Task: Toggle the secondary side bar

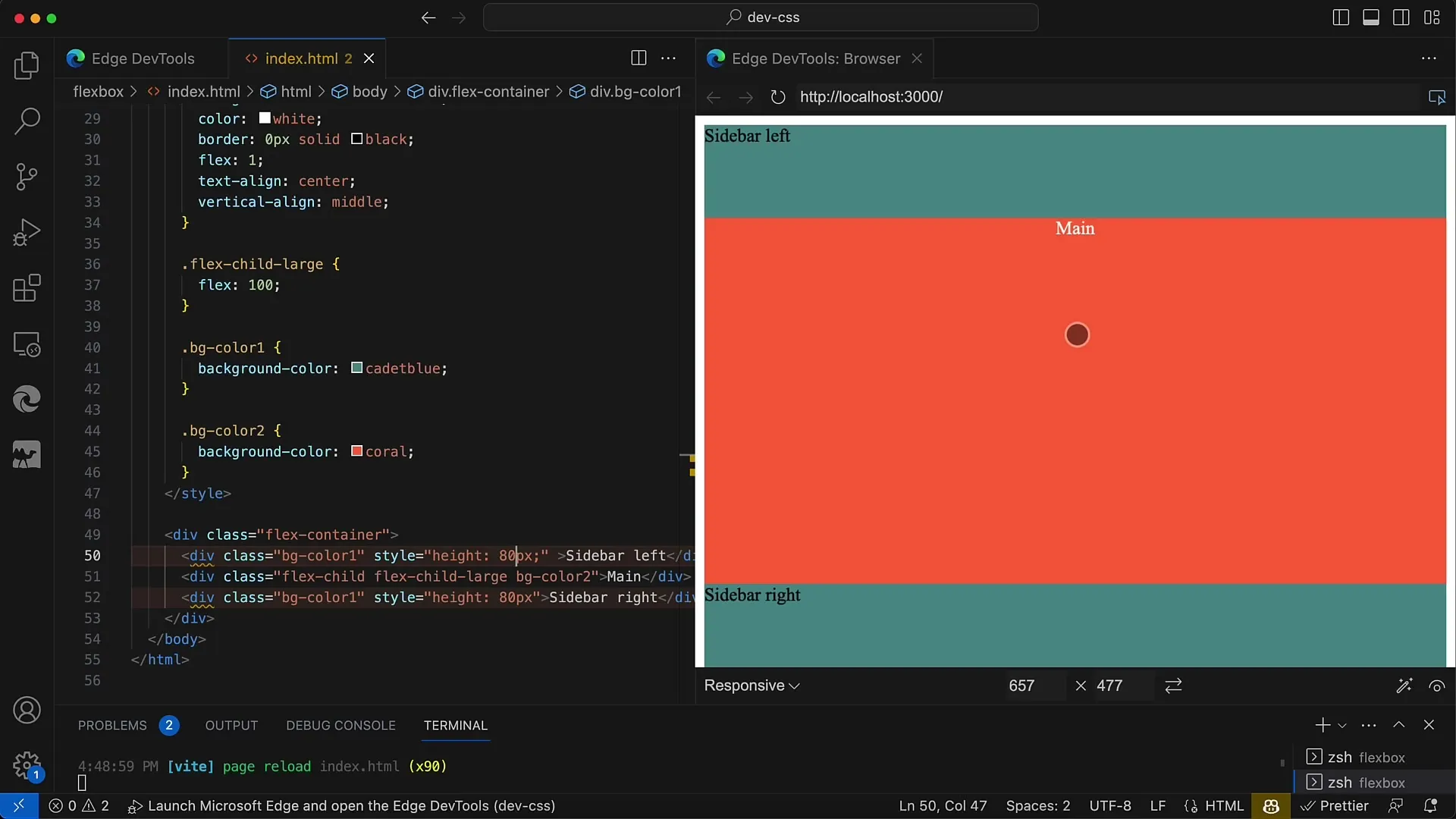Action: 1401,17
